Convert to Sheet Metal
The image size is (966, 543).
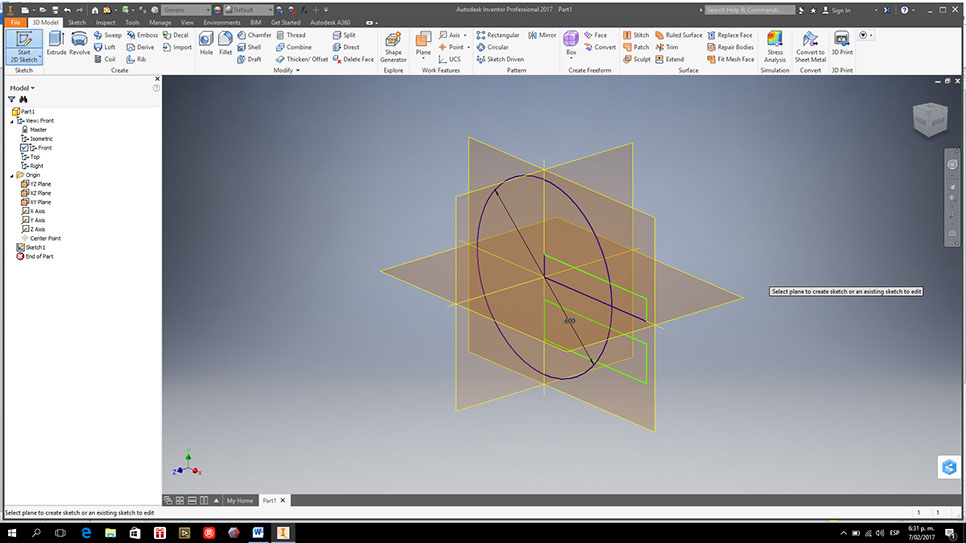810,47
